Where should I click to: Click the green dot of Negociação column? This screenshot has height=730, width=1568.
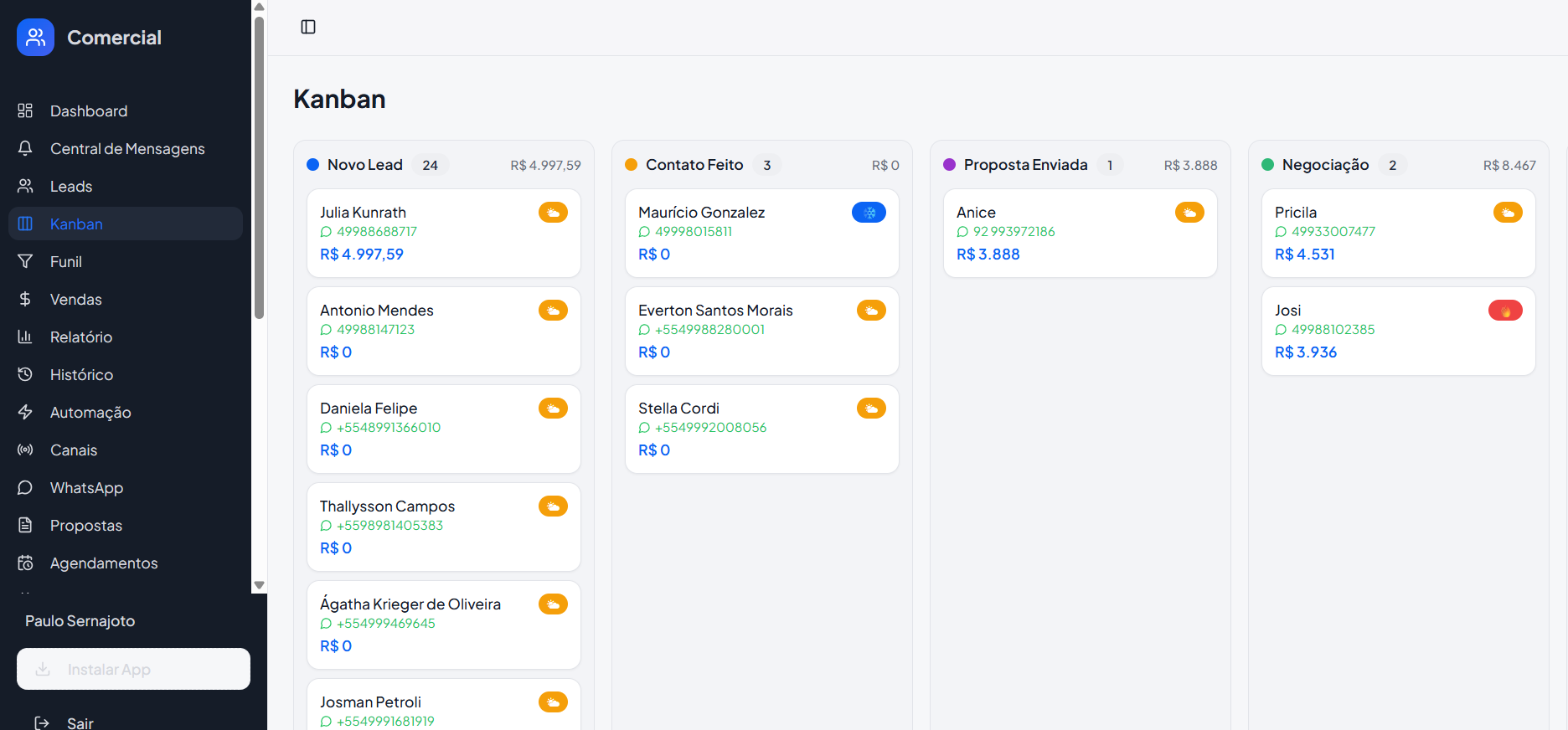[1268, 165]
